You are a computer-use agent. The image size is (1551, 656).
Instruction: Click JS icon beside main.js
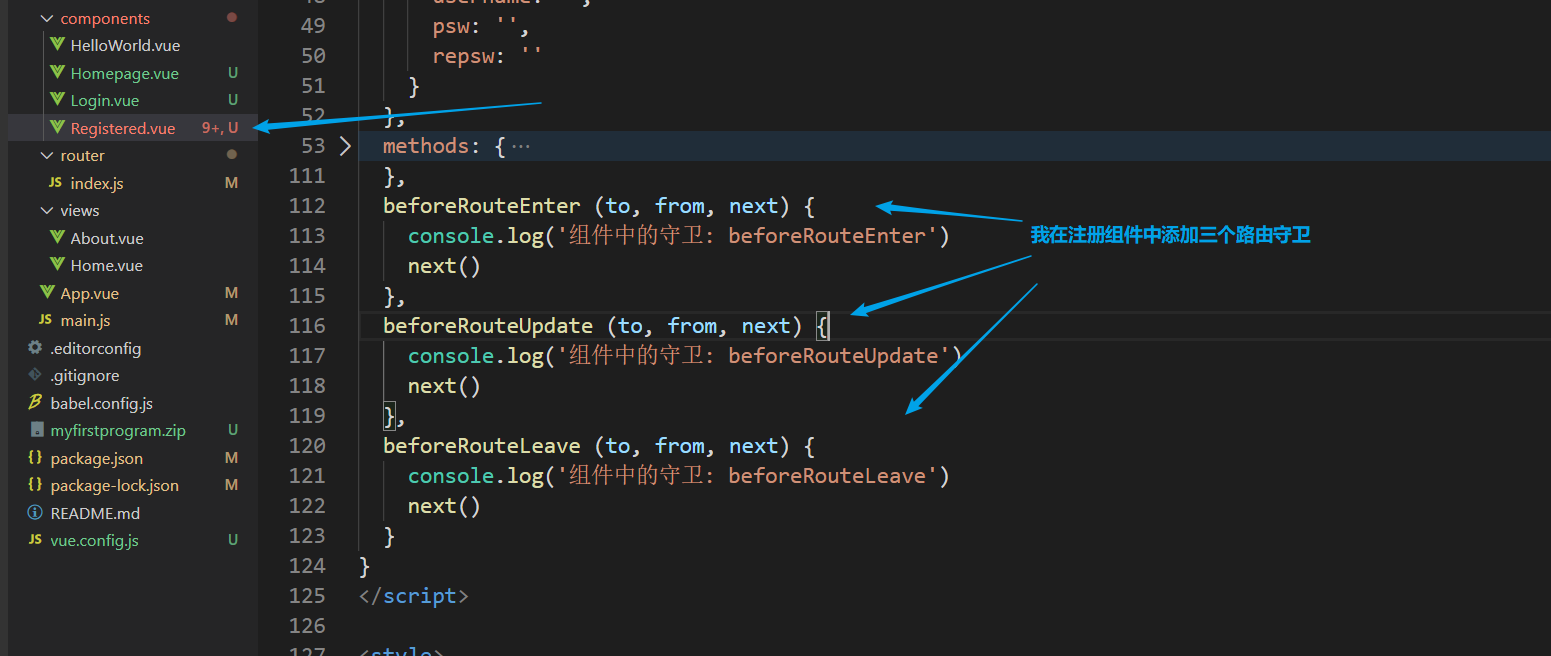(45, 320)
